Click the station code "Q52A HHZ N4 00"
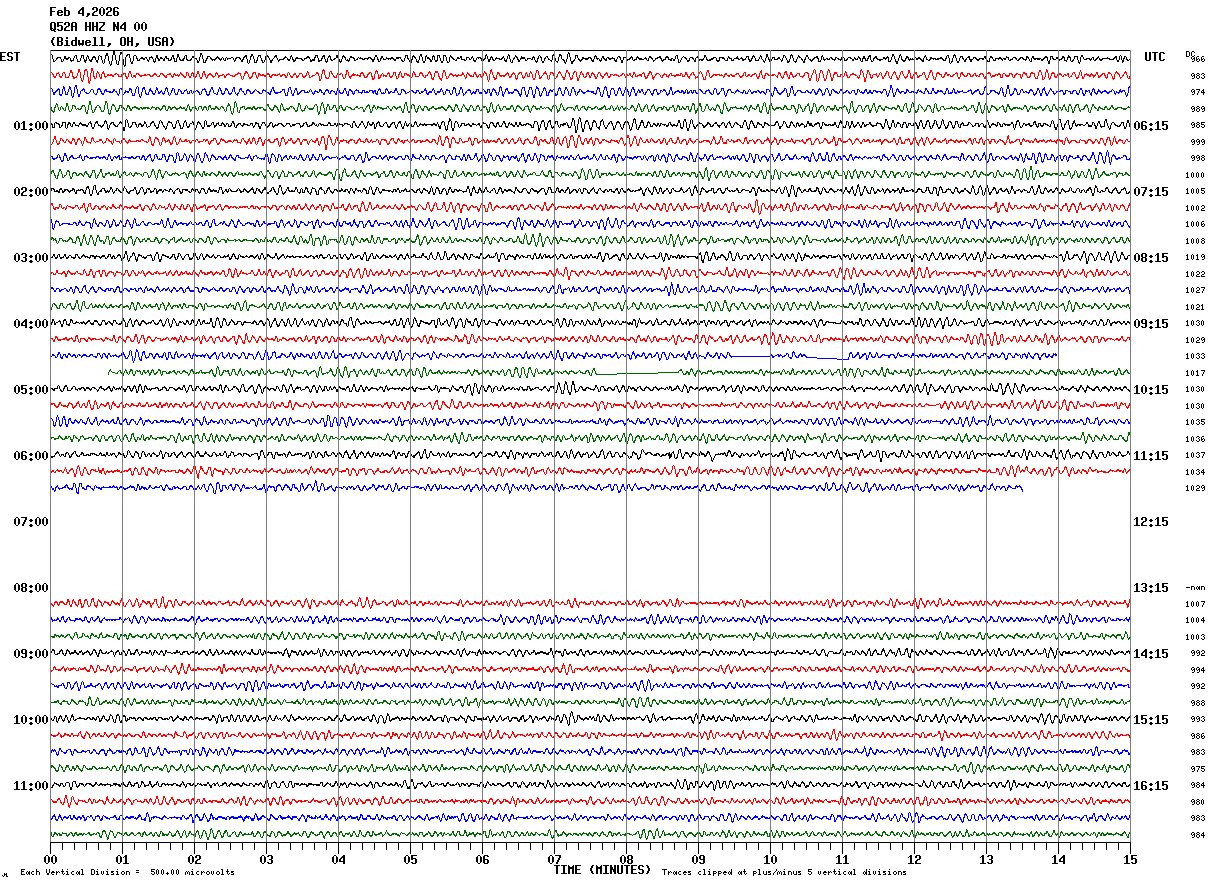 (x=98, y=27)
